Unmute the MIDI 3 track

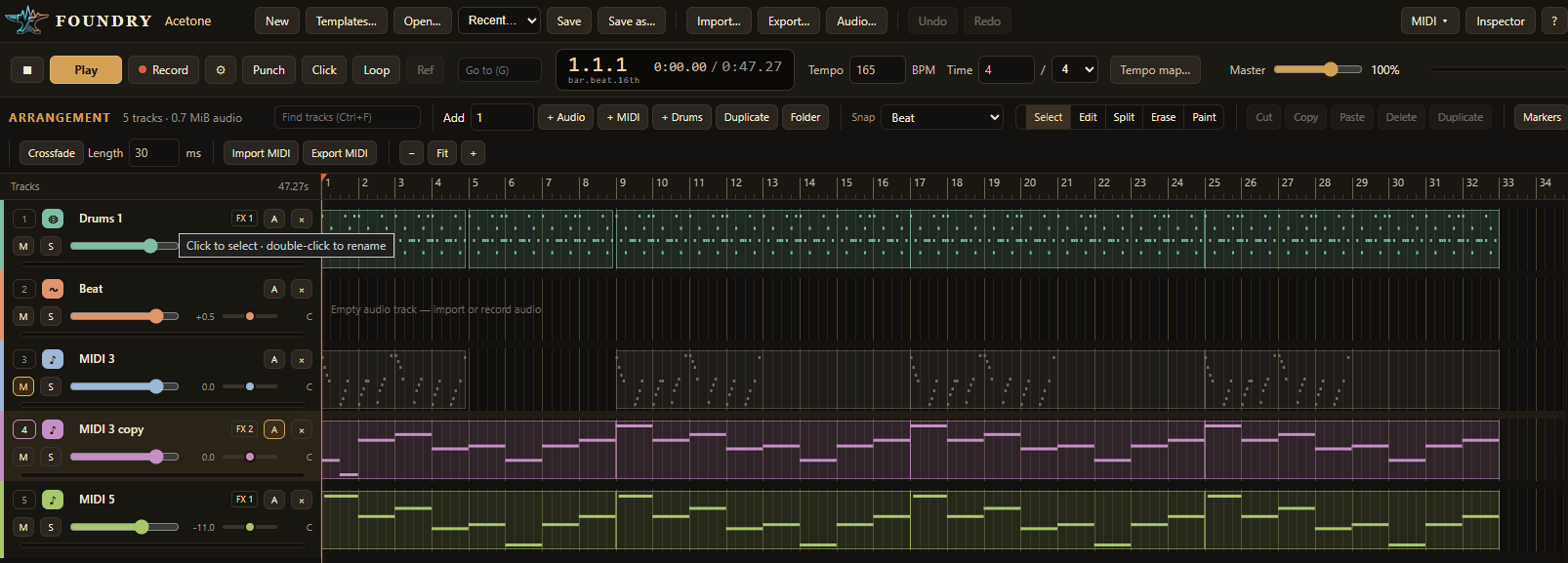tap(23, 386)
